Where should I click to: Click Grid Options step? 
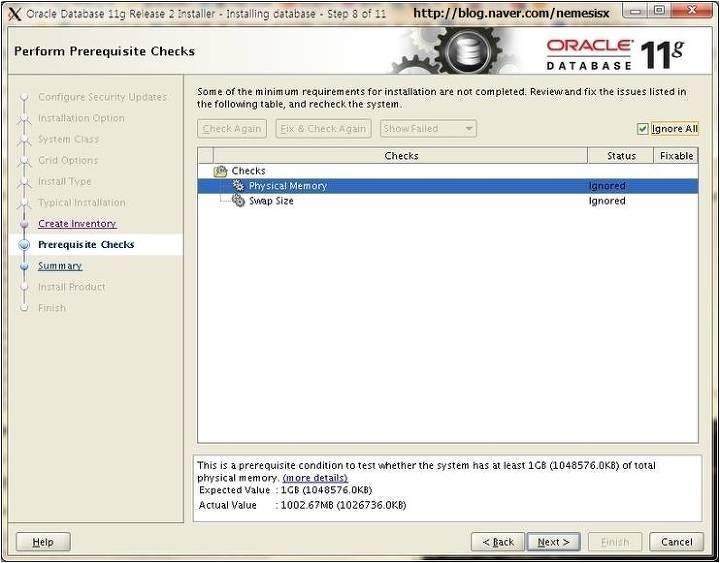(68, 160)
